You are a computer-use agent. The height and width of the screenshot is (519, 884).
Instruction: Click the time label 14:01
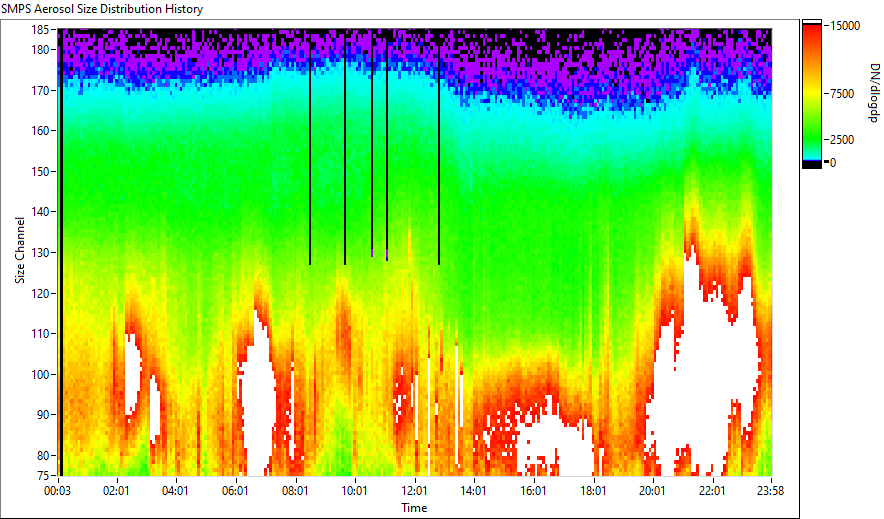[474, 491]
